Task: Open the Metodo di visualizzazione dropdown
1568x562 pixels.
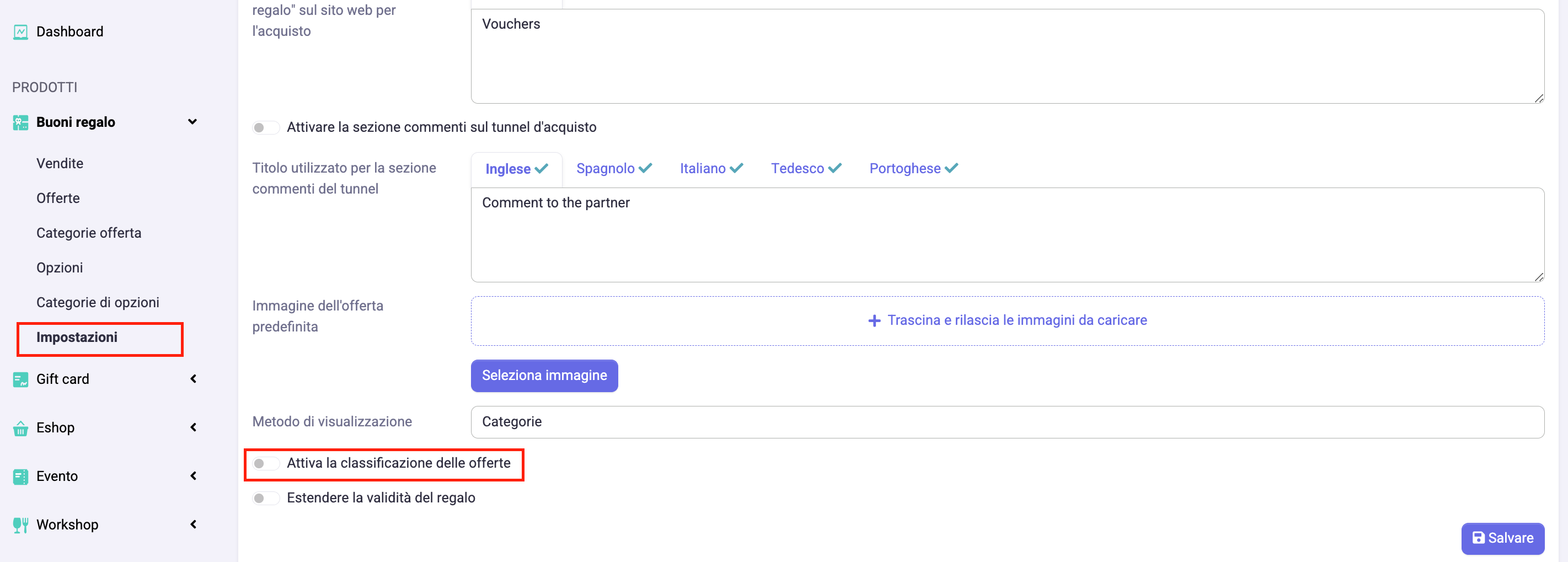Action: click(1007, 422)
